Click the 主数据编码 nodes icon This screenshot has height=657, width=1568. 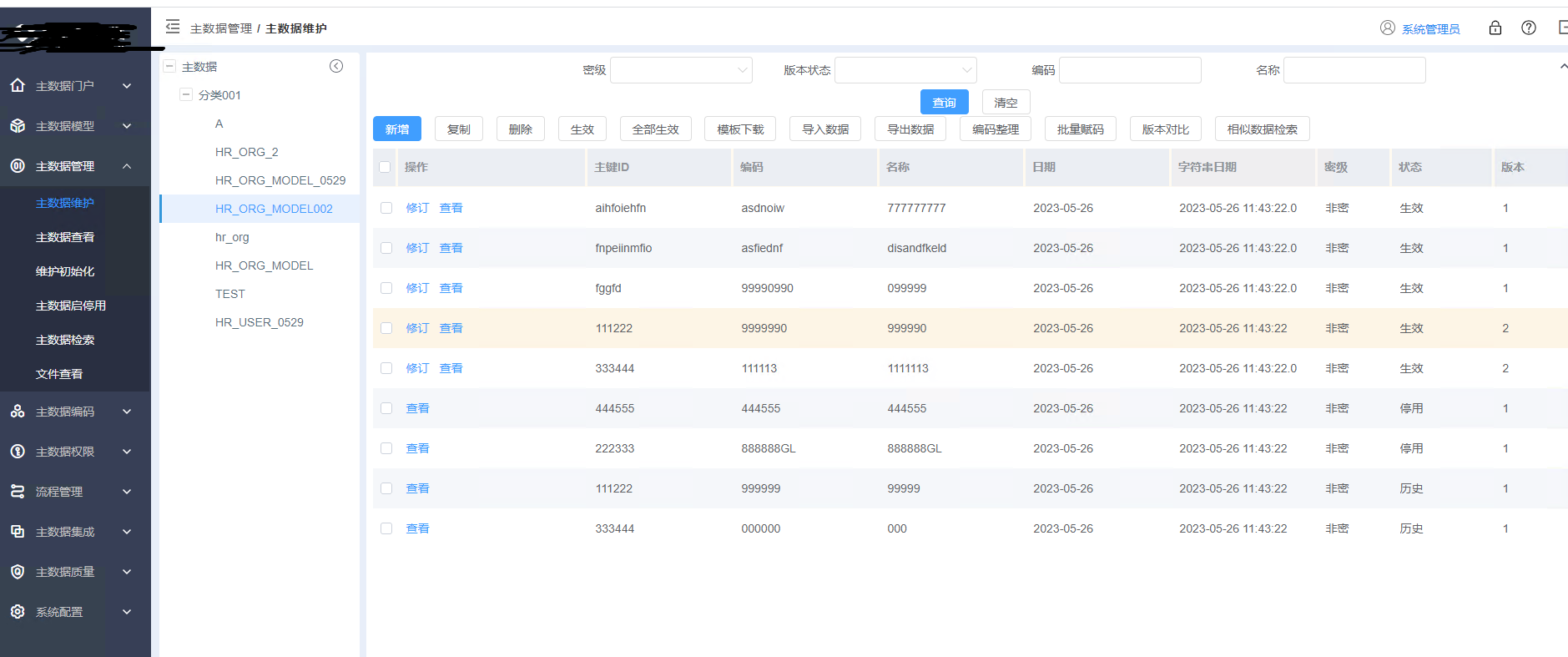coord(18,411)
